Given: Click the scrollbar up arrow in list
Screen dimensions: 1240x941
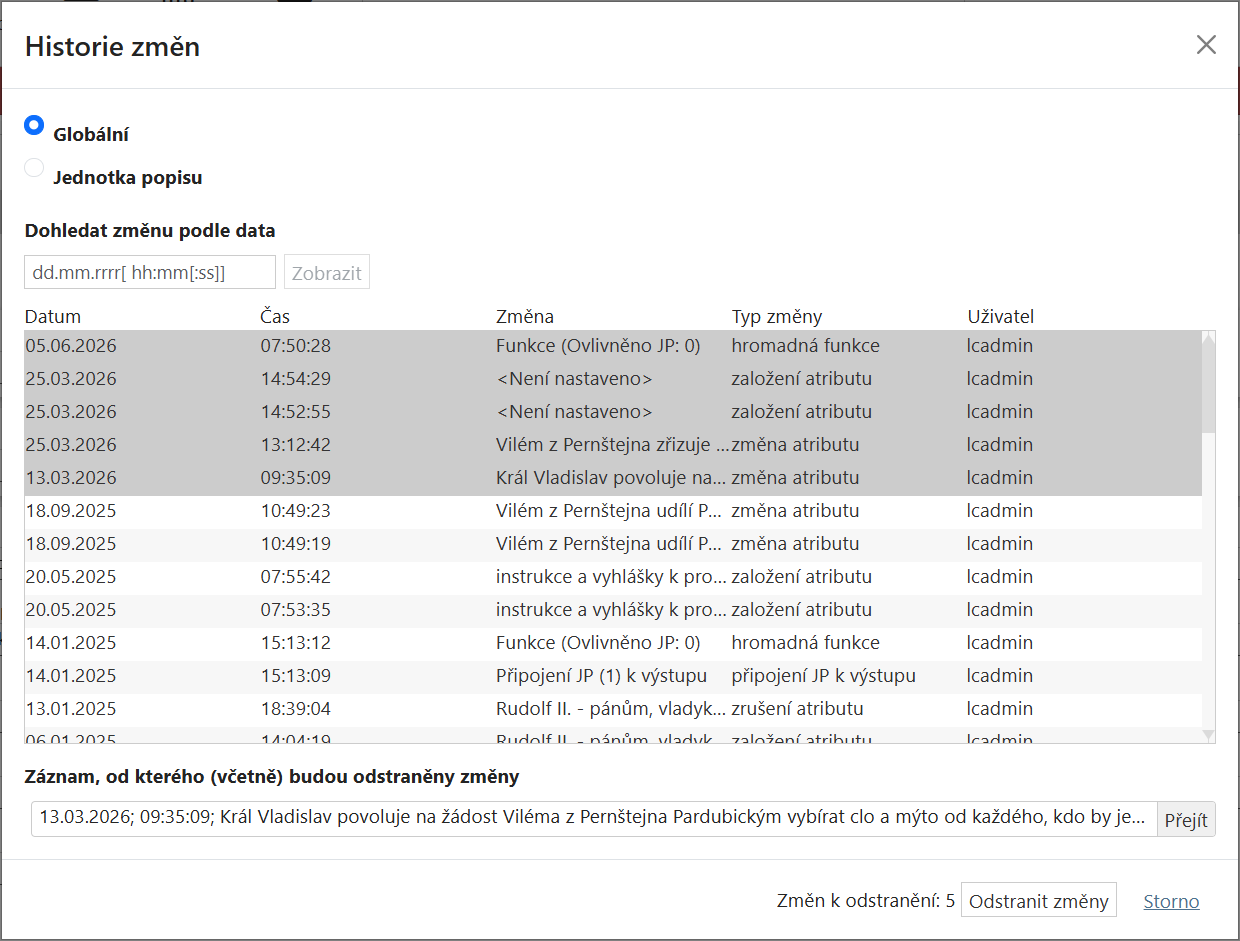Looking at the screenshot, I should click(1208, 339).
